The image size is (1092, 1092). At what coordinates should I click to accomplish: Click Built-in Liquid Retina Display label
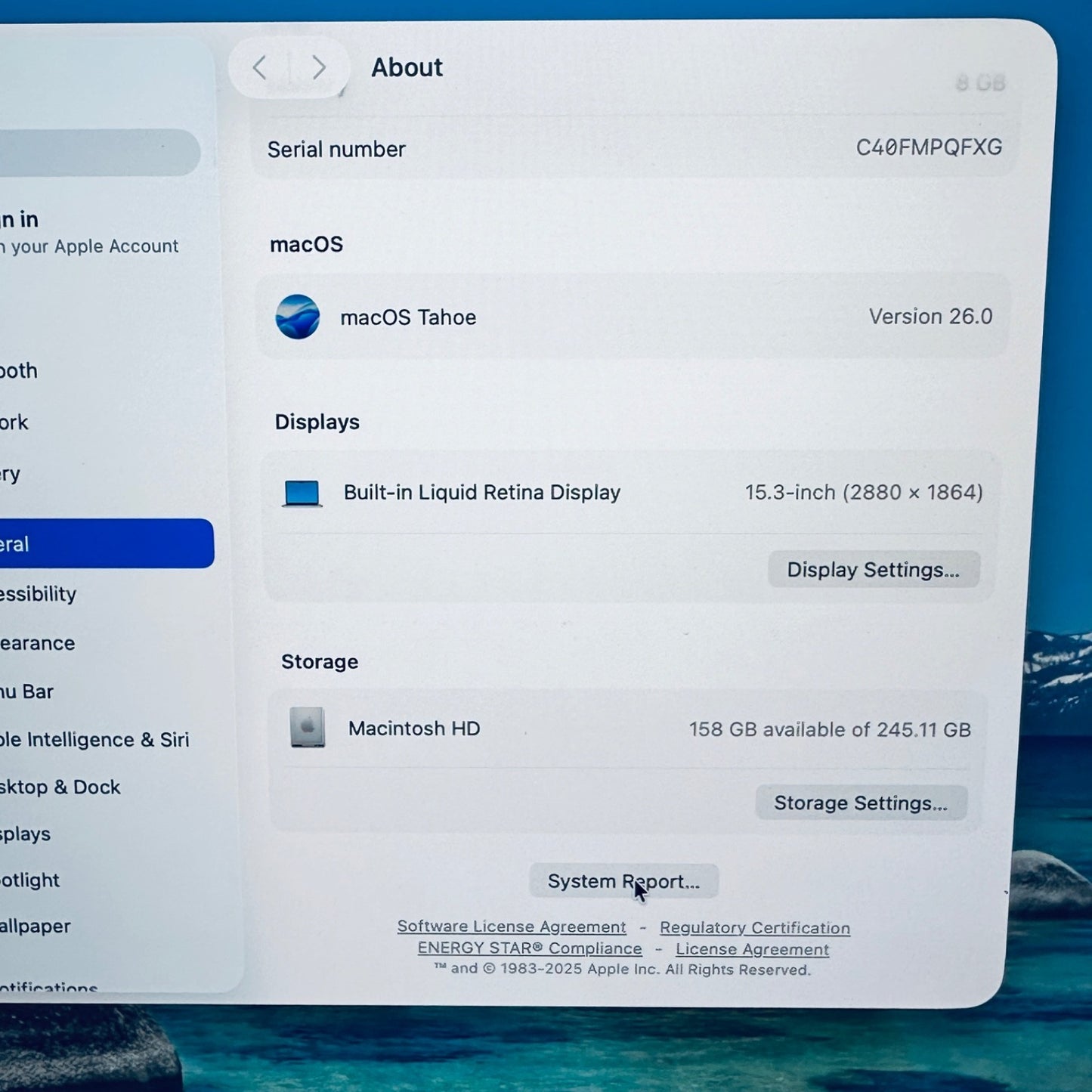click(x=481, y=493)
